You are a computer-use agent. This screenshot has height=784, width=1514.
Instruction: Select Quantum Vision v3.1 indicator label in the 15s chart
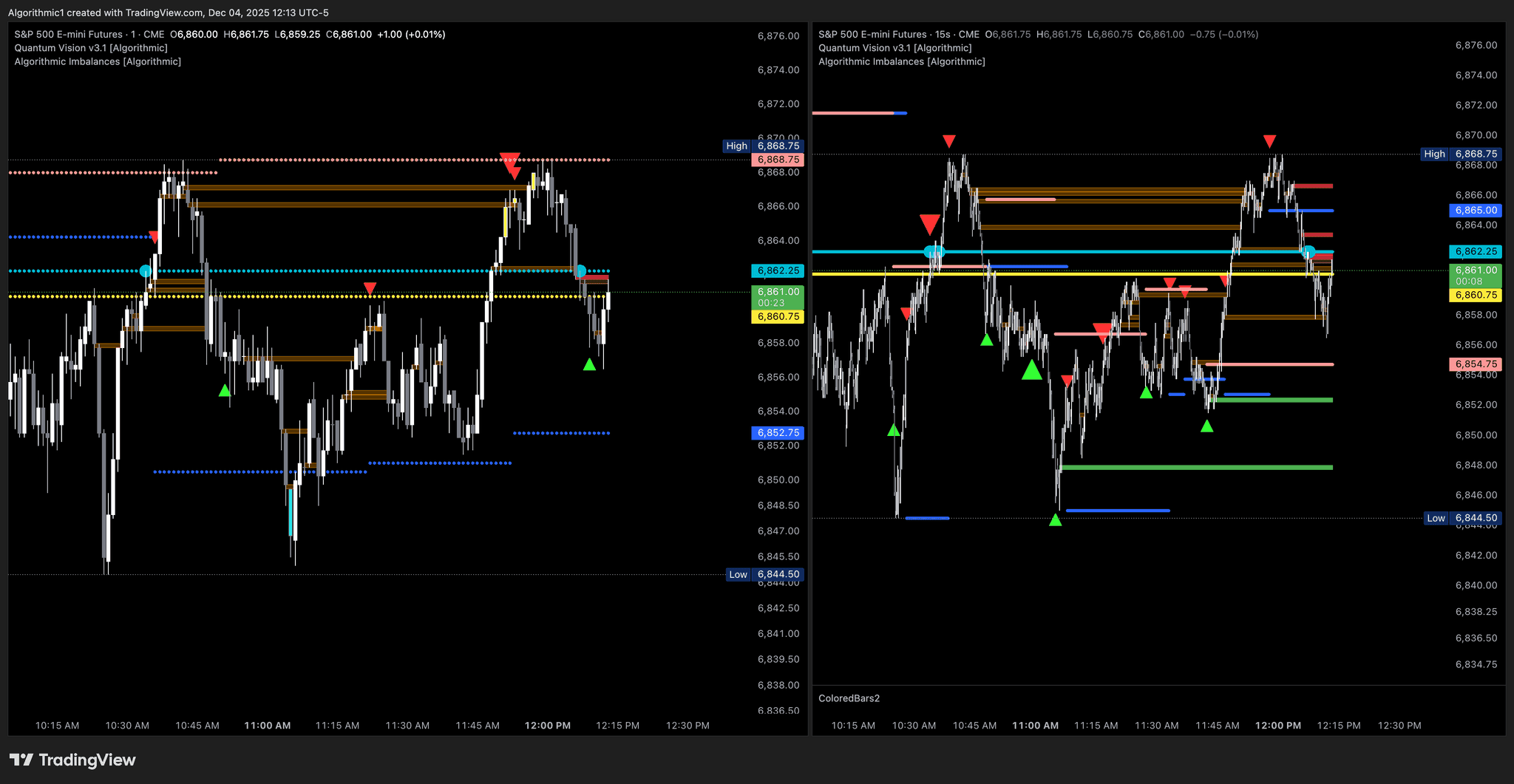click(x=895, y=48)
